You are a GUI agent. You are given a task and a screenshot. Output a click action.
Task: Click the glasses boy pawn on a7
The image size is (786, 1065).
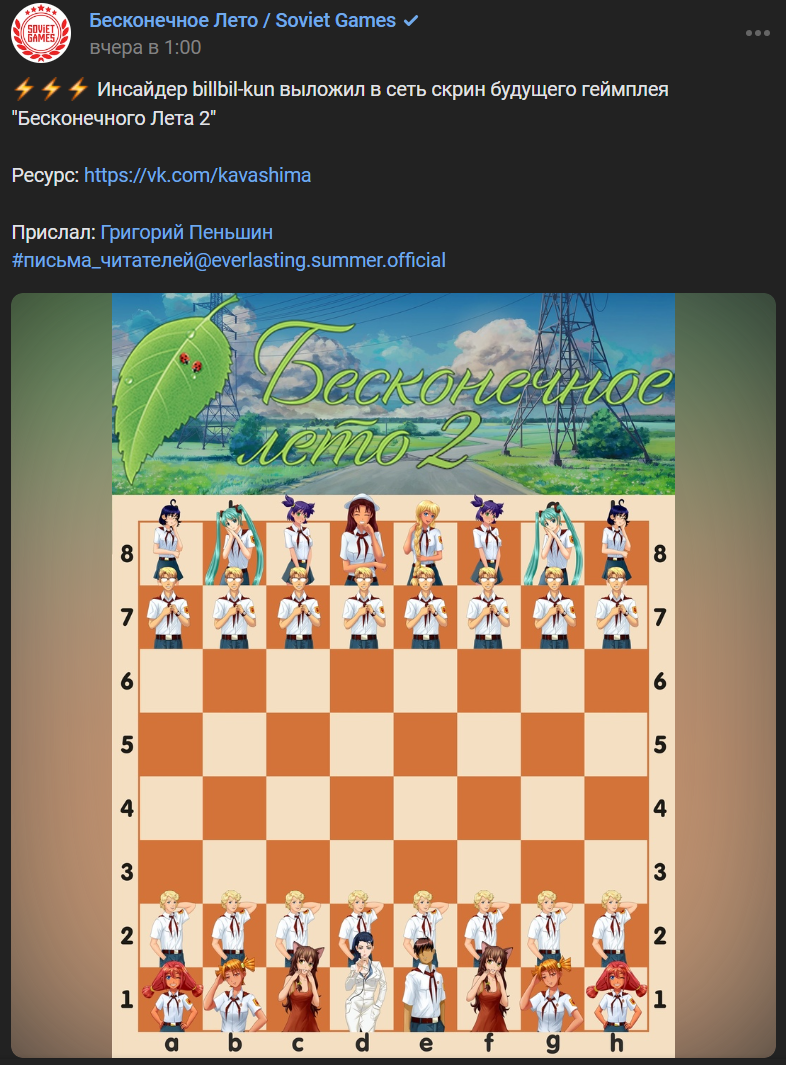coord(170,609)
